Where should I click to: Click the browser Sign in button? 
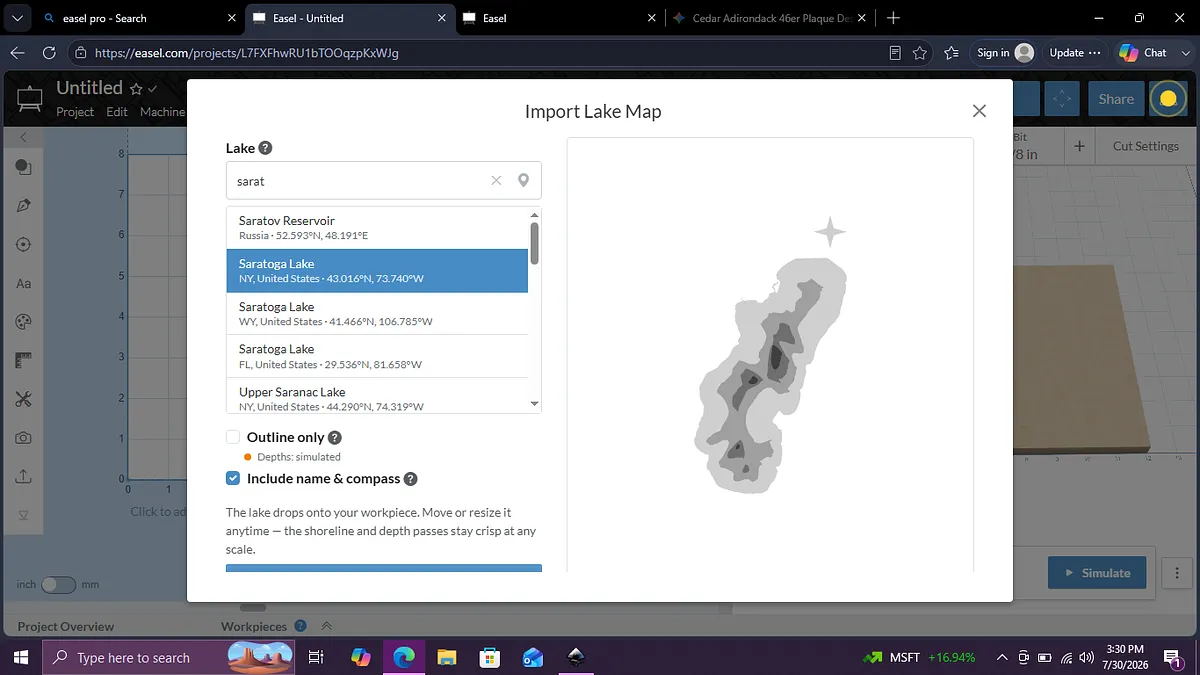[x=1005, y=53]
